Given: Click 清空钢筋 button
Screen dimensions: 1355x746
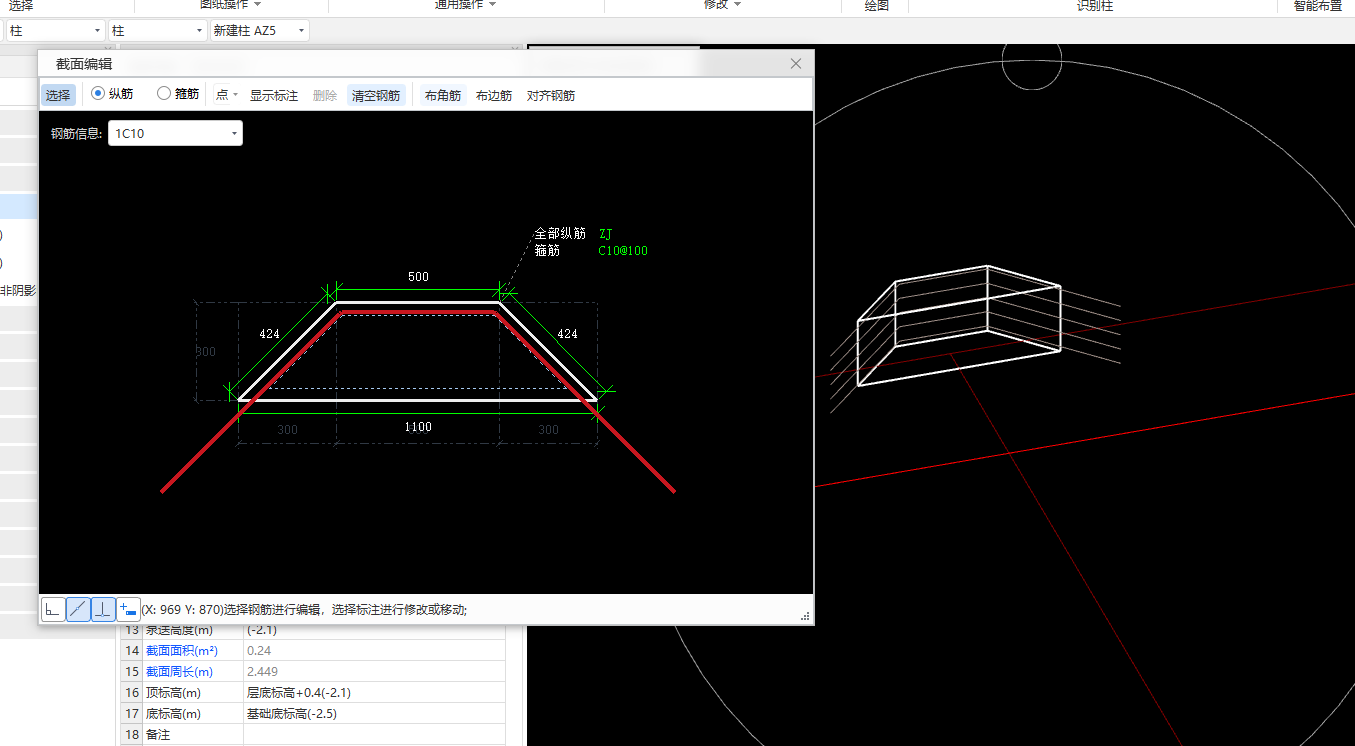Looking at the screenshot, I should tap(376, 95).
